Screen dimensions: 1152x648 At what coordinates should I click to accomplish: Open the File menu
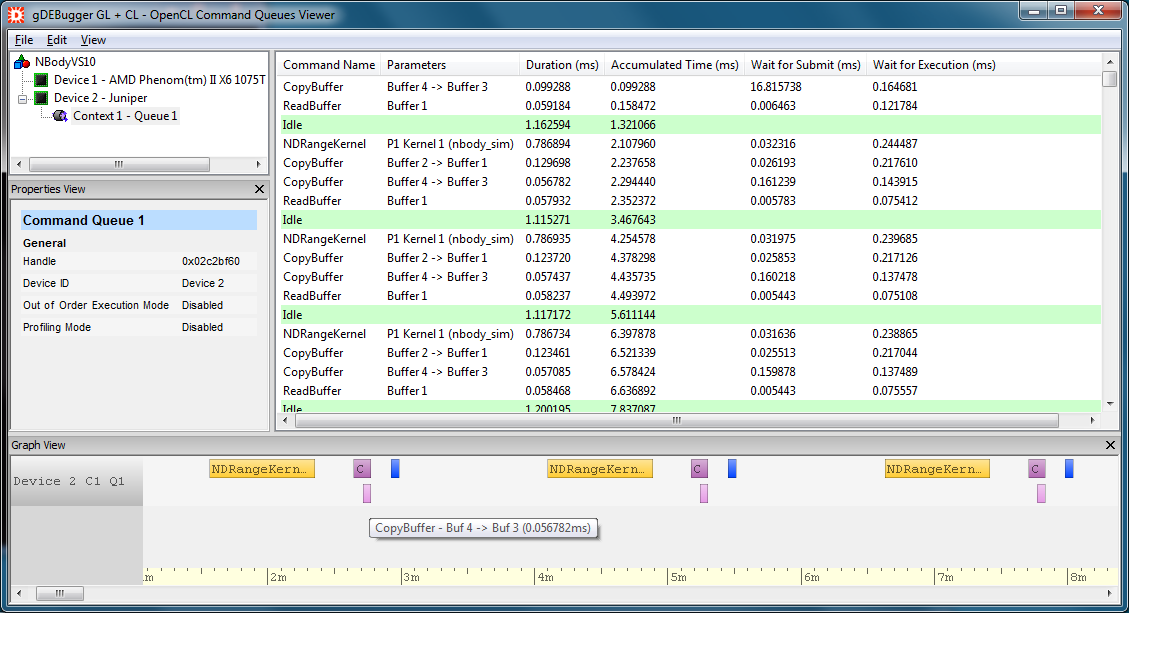(x=24, y=40)
